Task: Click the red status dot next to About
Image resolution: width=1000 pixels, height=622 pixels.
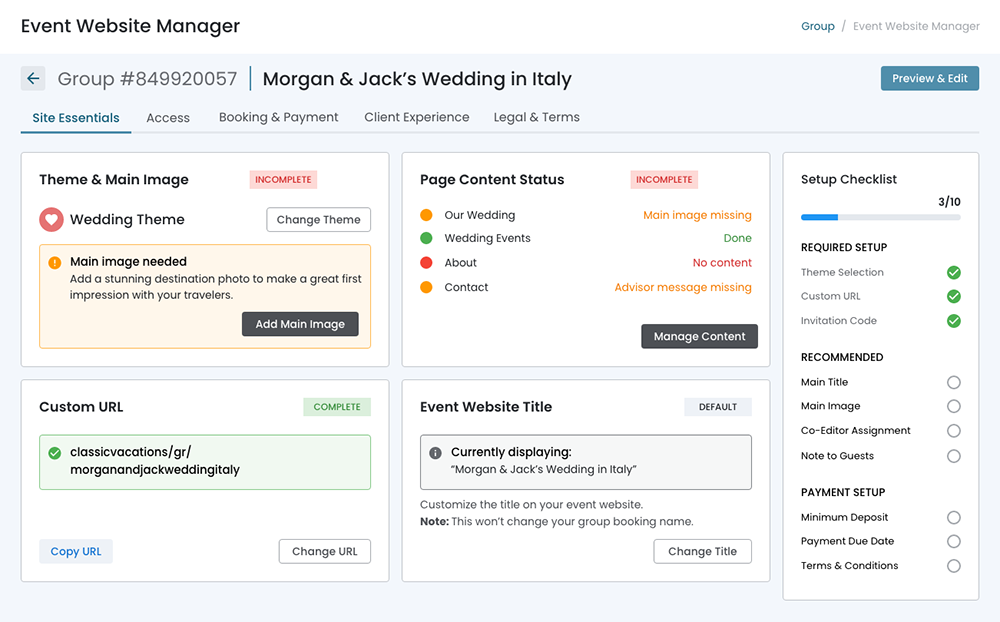Action: pyautogui.click(x=426, y=263)
